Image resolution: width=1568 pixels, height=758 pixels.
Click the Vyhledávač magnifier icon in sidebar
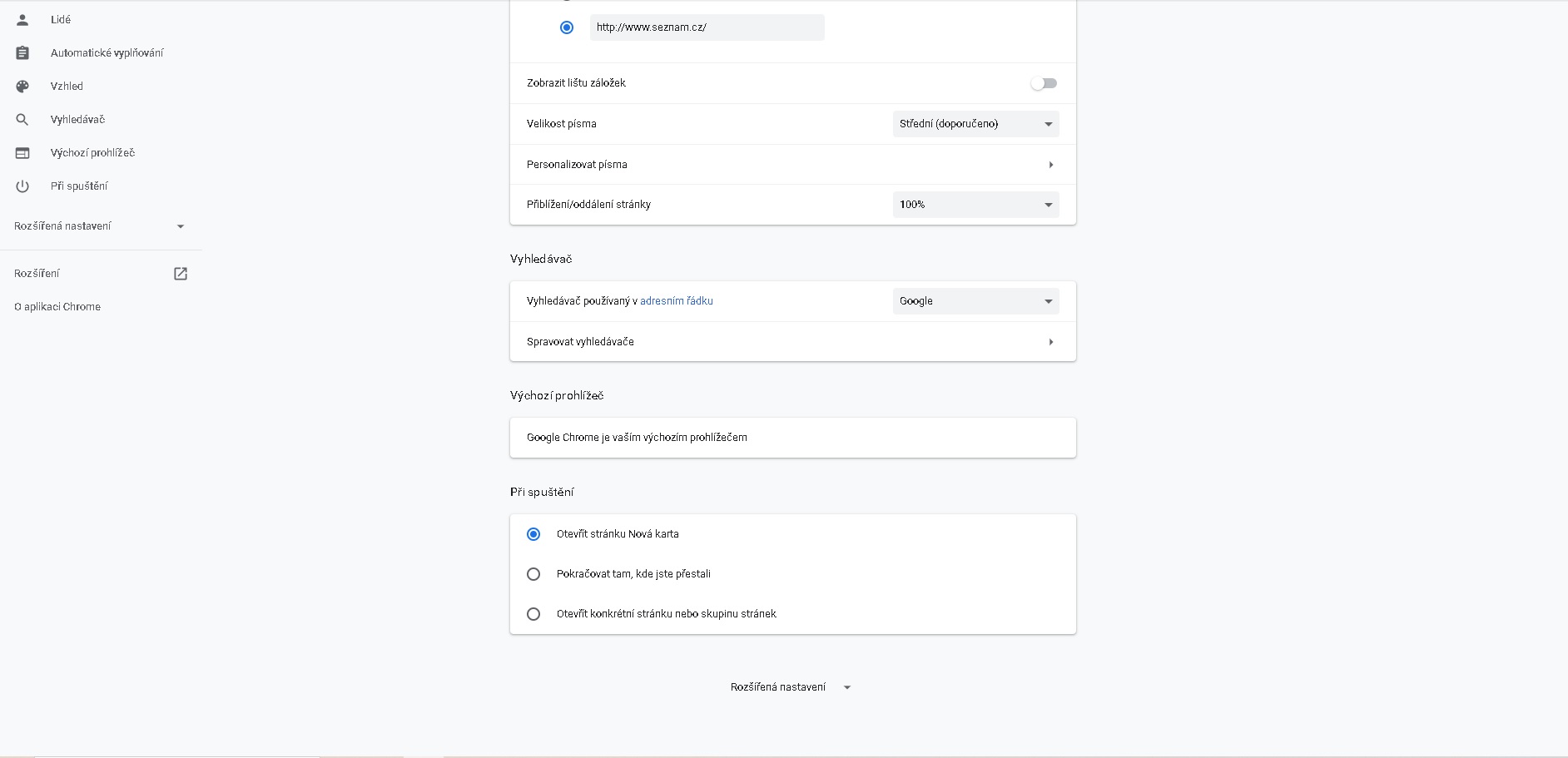click(x=22, y=120)
